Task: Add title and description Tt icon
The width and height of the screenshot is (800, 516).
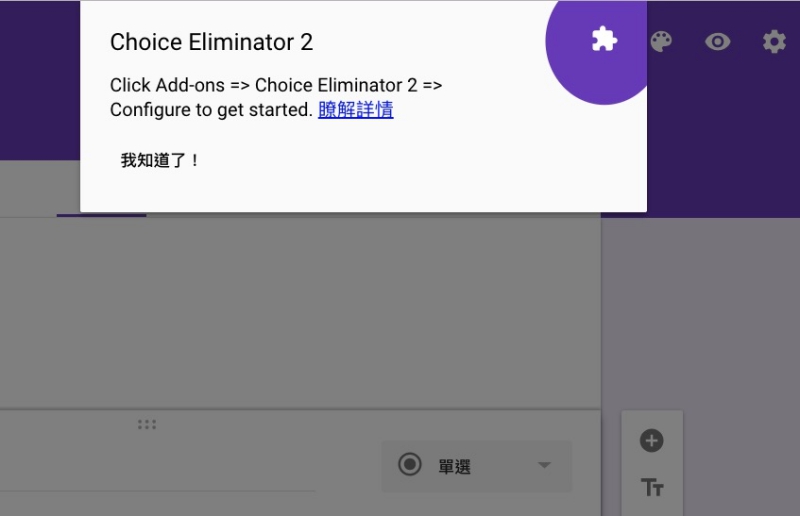Action: (x=652, y=487)
